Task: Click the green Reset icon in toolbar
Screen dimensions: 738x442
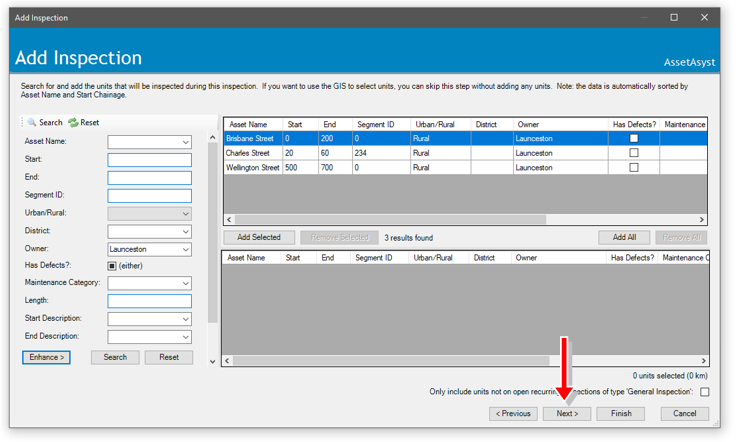Action: [x=73, y=123]
